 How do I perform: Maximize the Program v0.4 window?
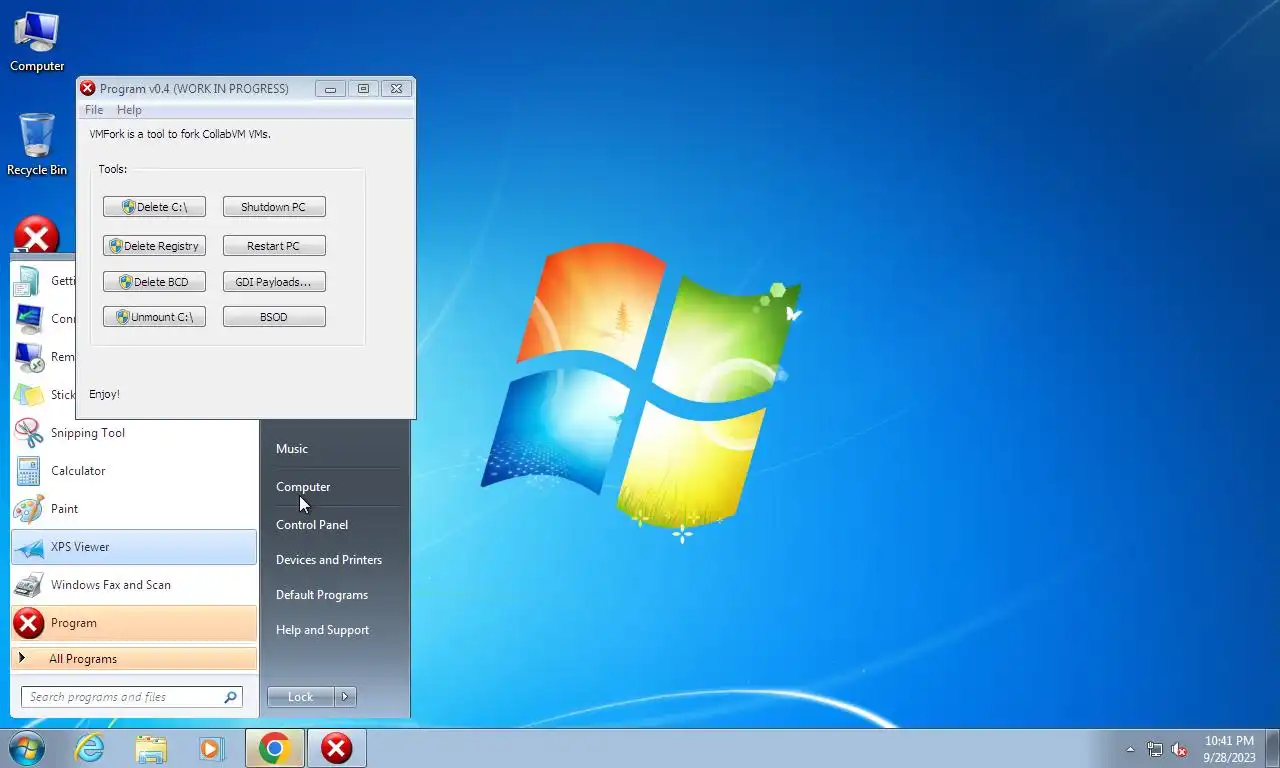[363, 88]
